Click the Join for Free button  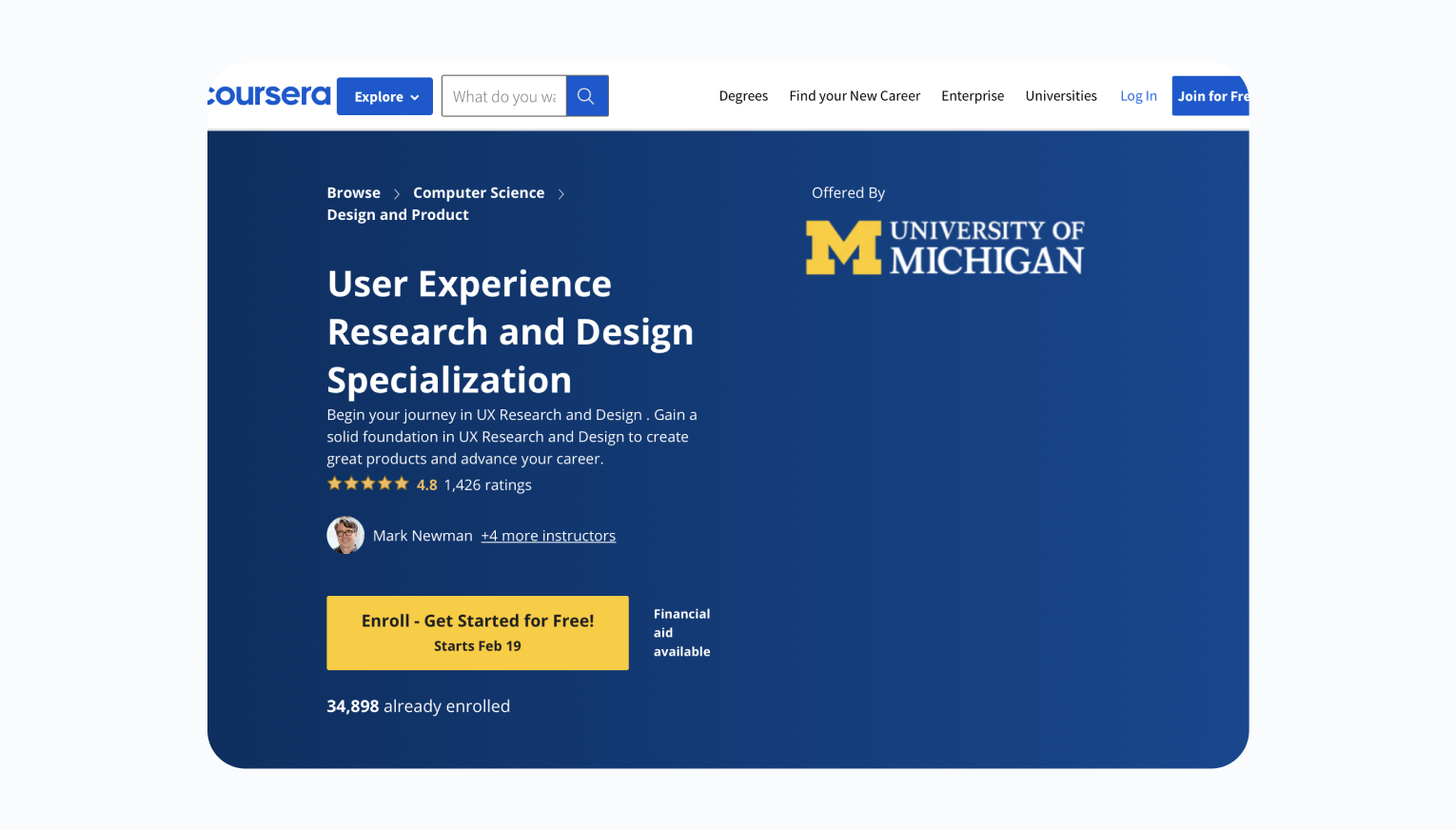pos(1210,96)
